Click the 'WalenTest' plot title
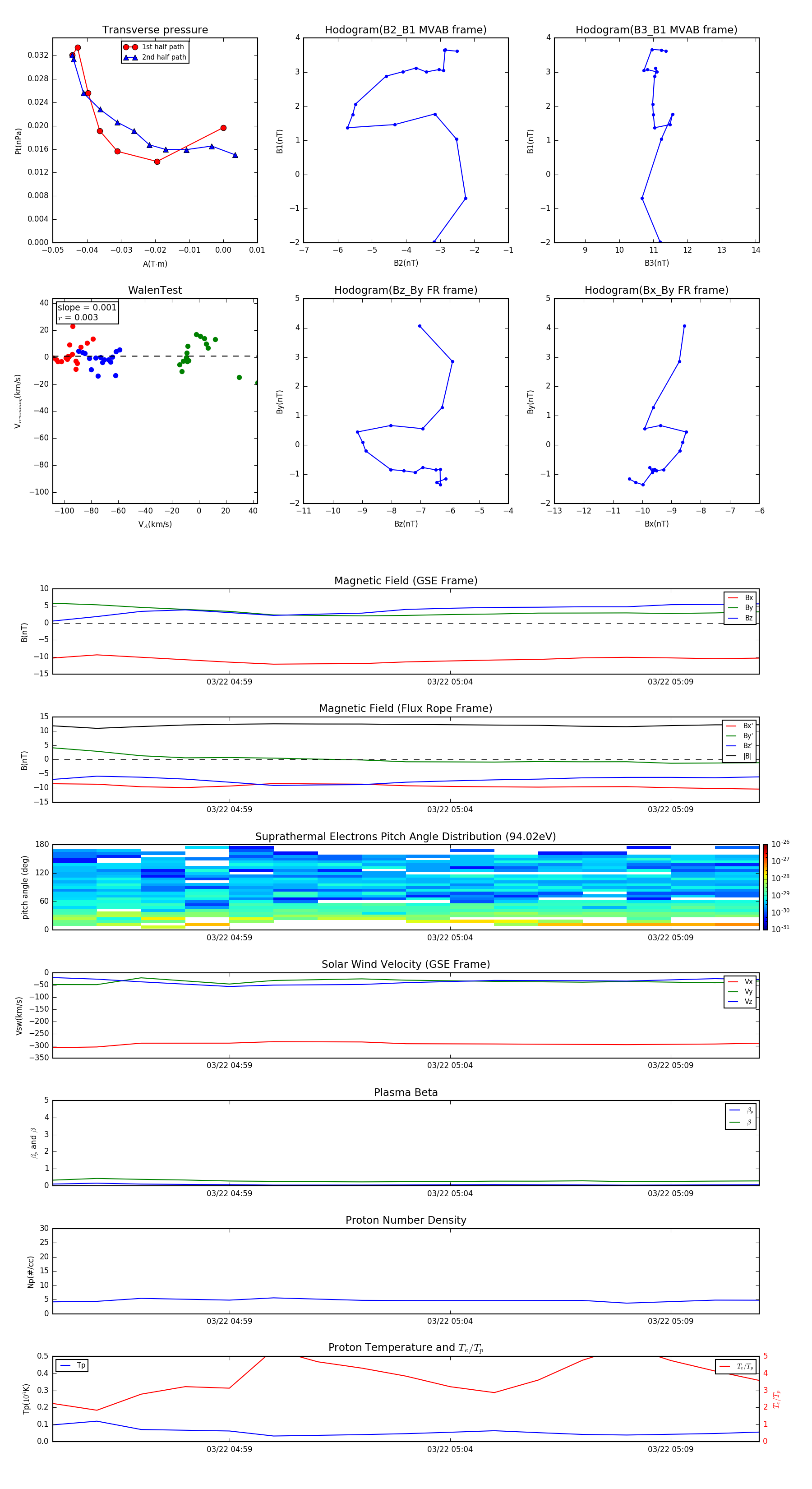812x1489 pixels. point(155,290)
